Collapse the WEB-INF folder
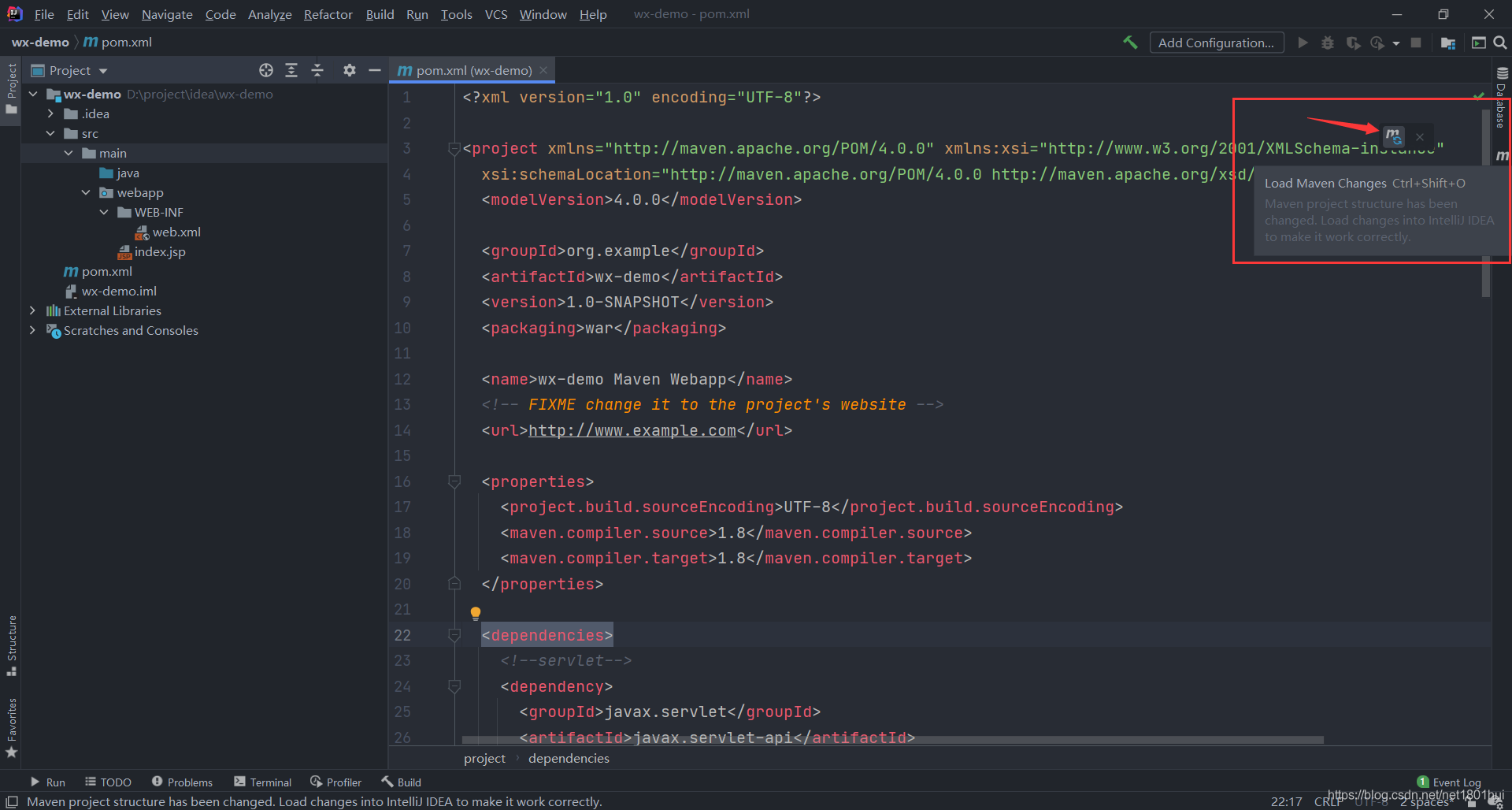1512x810 pixels. point(104,212)
